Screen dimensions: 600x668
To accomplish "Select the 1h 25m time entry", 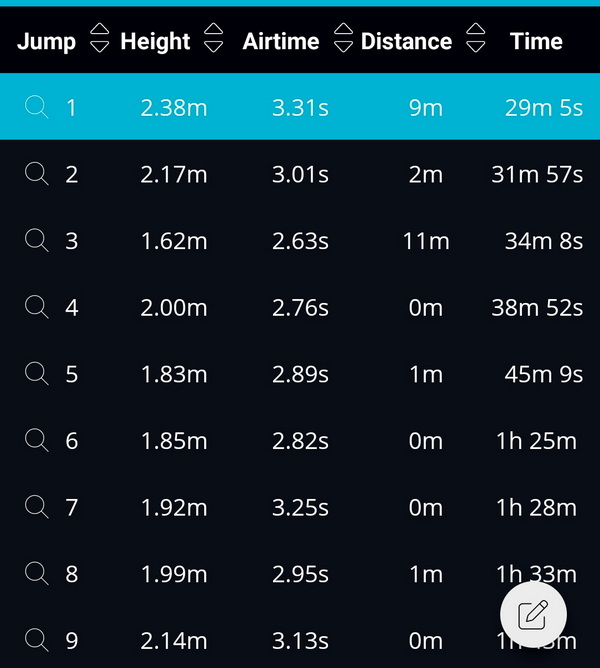I will coord(537,441).
